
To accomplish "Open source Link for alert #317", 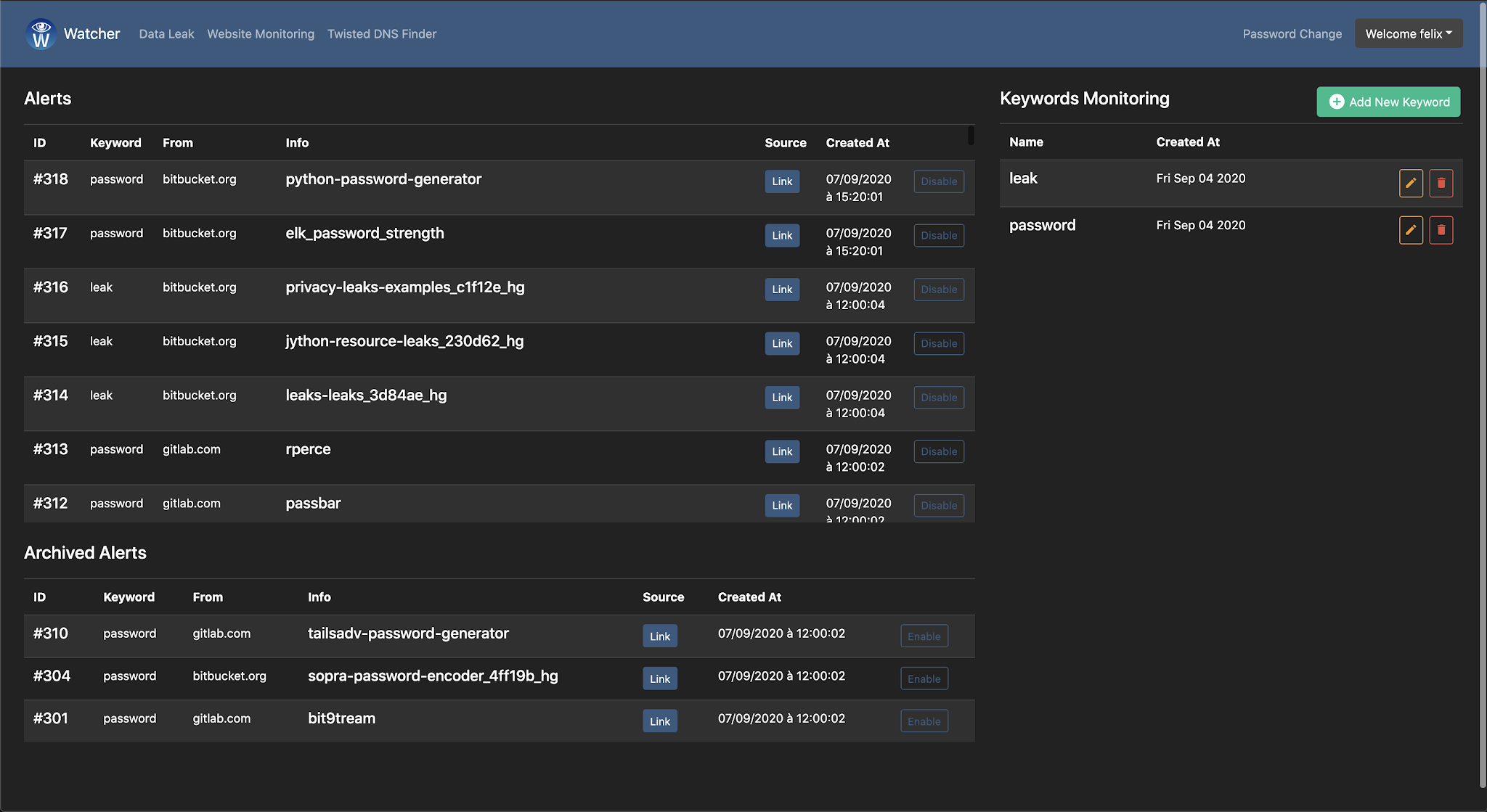I will 782,235.
